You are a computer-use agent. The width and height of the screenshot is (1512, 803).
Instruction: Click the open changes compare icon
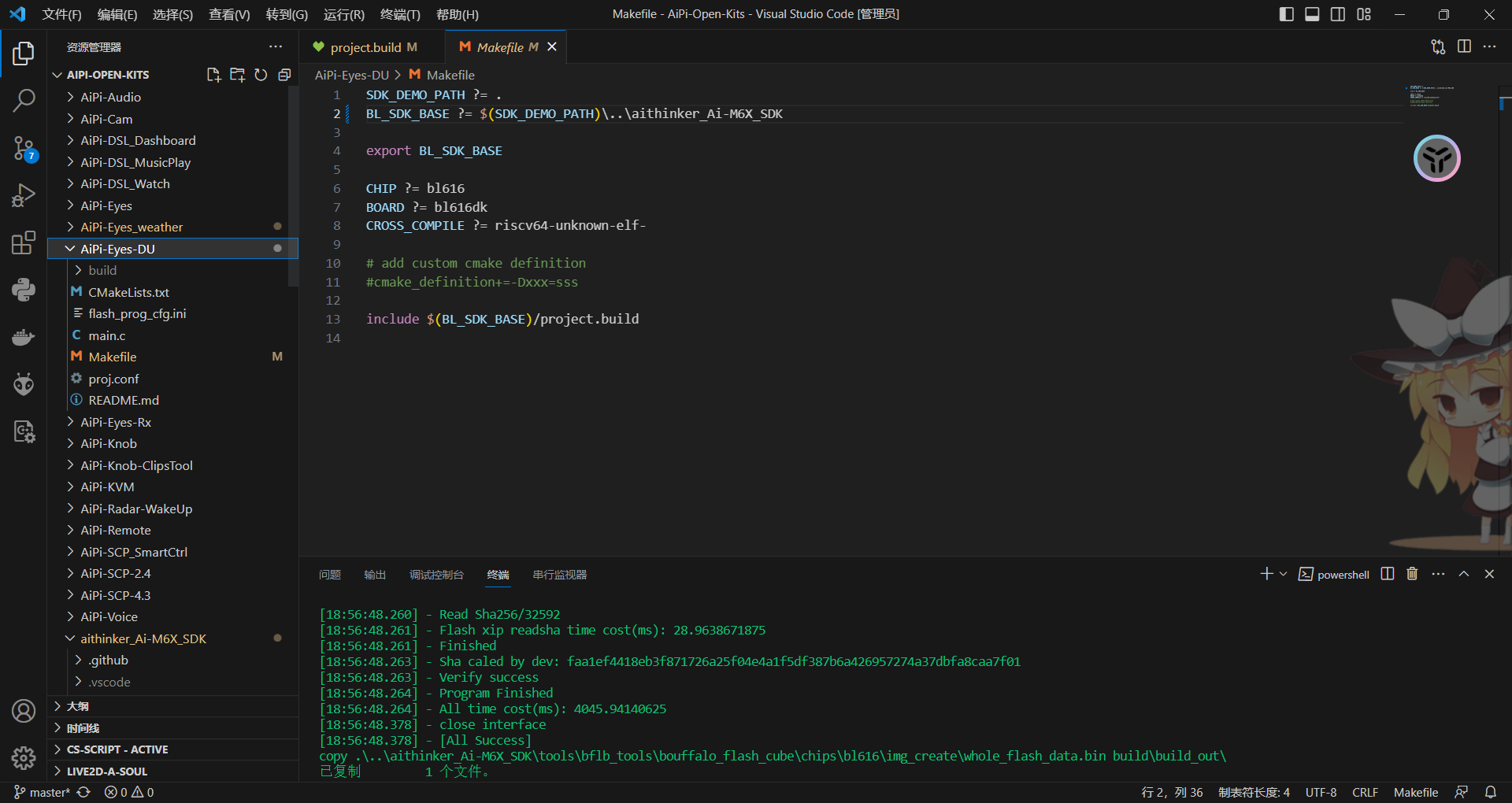coord(1438,47)
